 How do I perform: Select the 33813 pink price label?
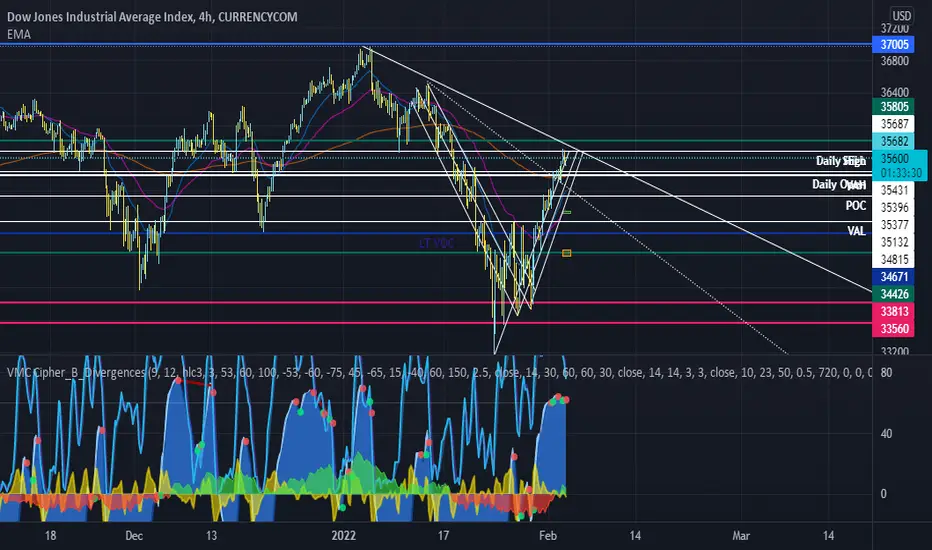click(x=893, y=311)
